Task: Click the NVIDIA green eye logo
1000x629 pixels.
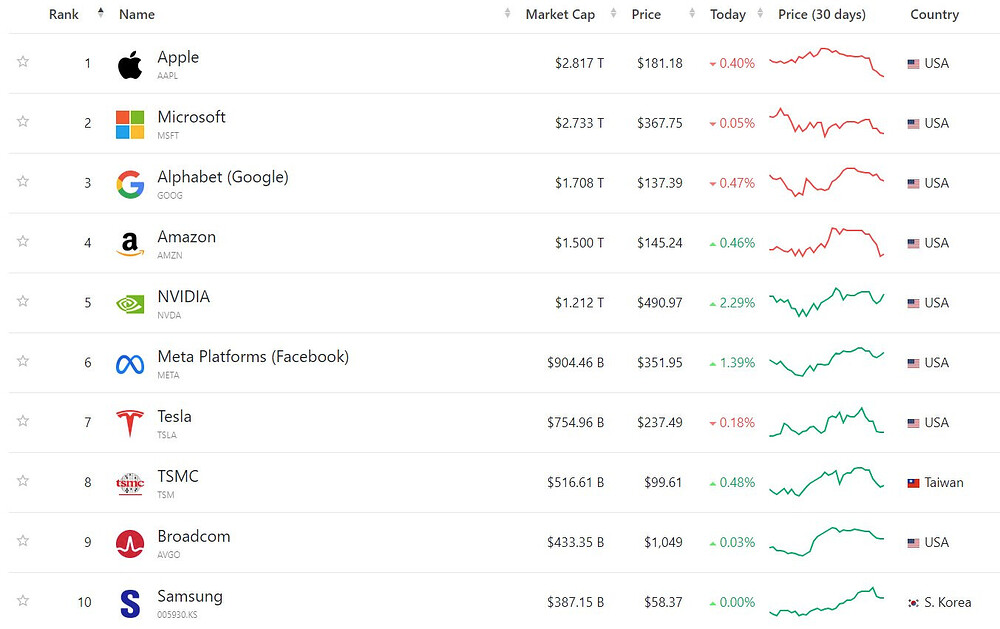Action: click(x=130, y=304)
